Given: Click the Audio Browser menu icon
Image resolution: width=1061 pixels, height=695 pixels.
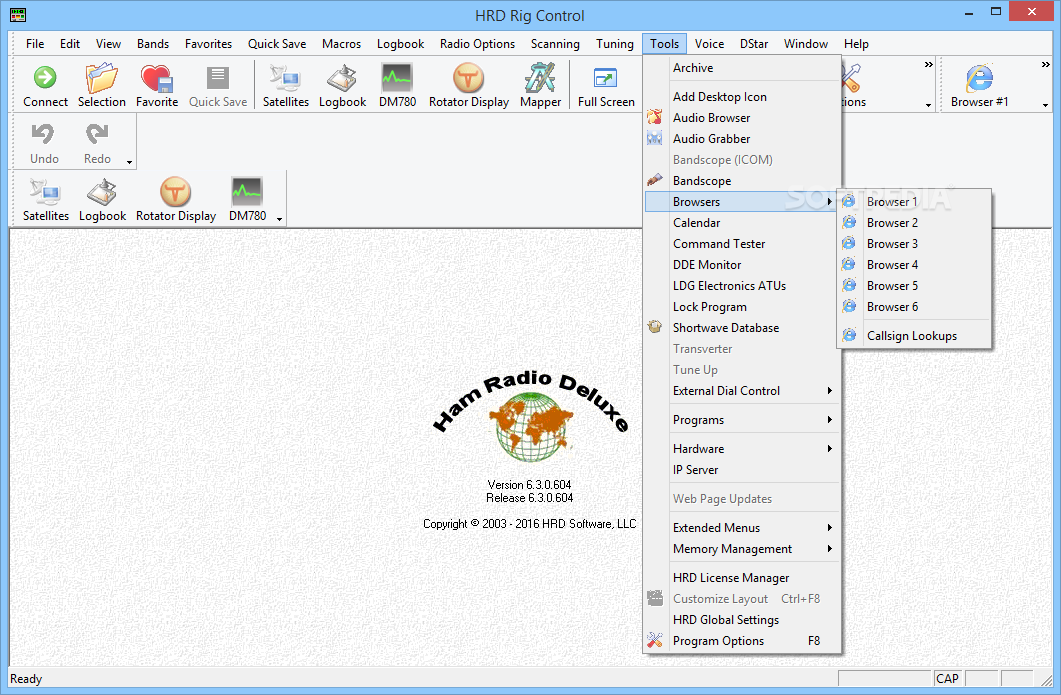Looking at the screenshot, I should pyautogui.click(x=654, y=117).
